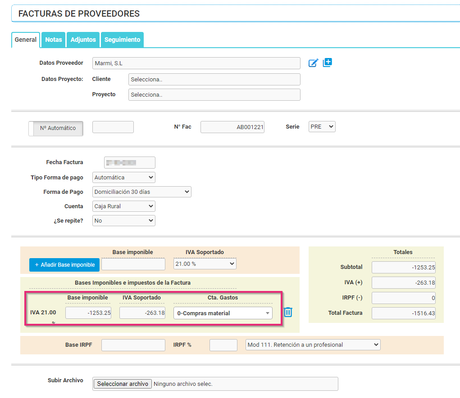Open the Proyecto Selecciona dropdown
460x398 pixels.
pos(214,95)
